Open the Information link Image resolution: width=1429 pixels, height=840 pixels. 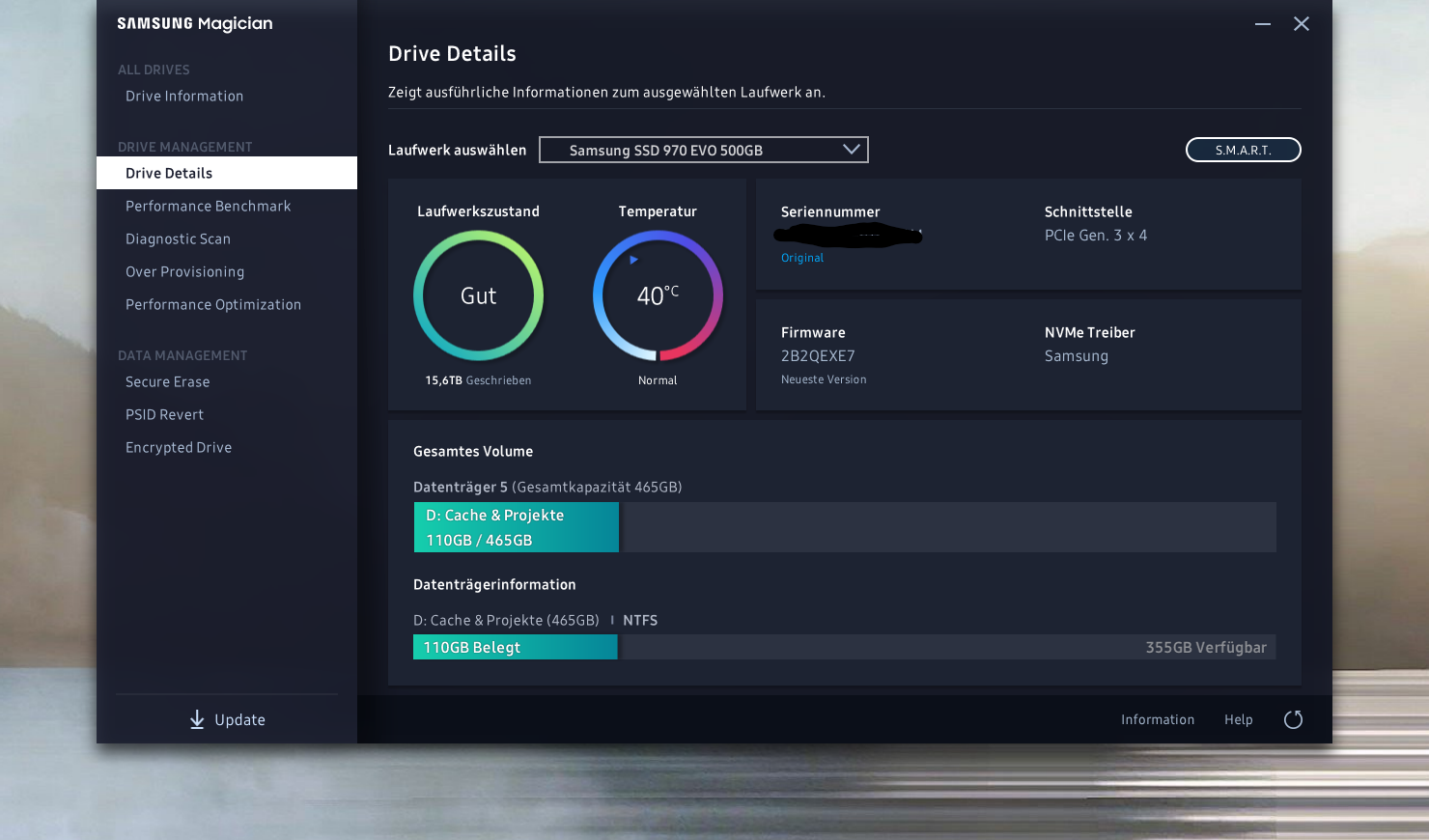(1158, 719)
